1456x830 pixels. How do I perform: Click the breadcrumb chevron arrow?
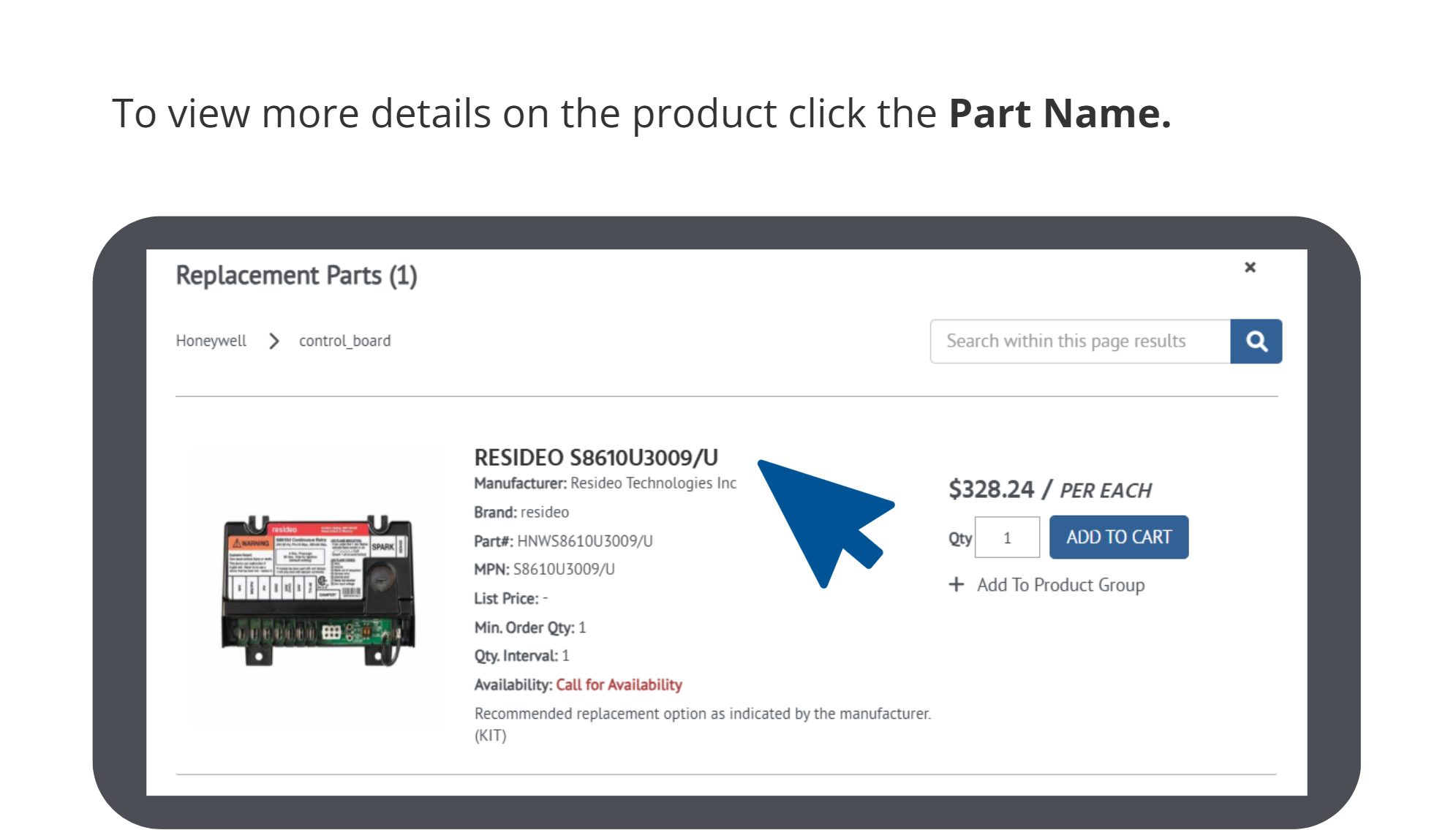pyautogui.click(x=274, y=342)
